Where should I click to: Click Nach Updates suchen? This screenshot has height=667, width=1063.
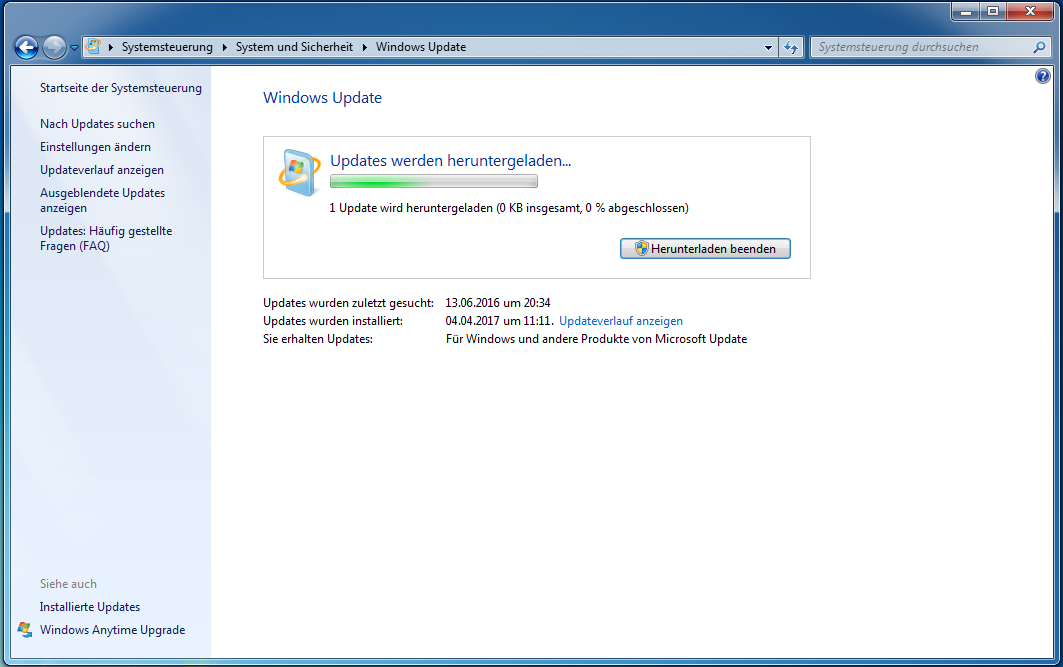pyautogui.click(x=97, y=124)
